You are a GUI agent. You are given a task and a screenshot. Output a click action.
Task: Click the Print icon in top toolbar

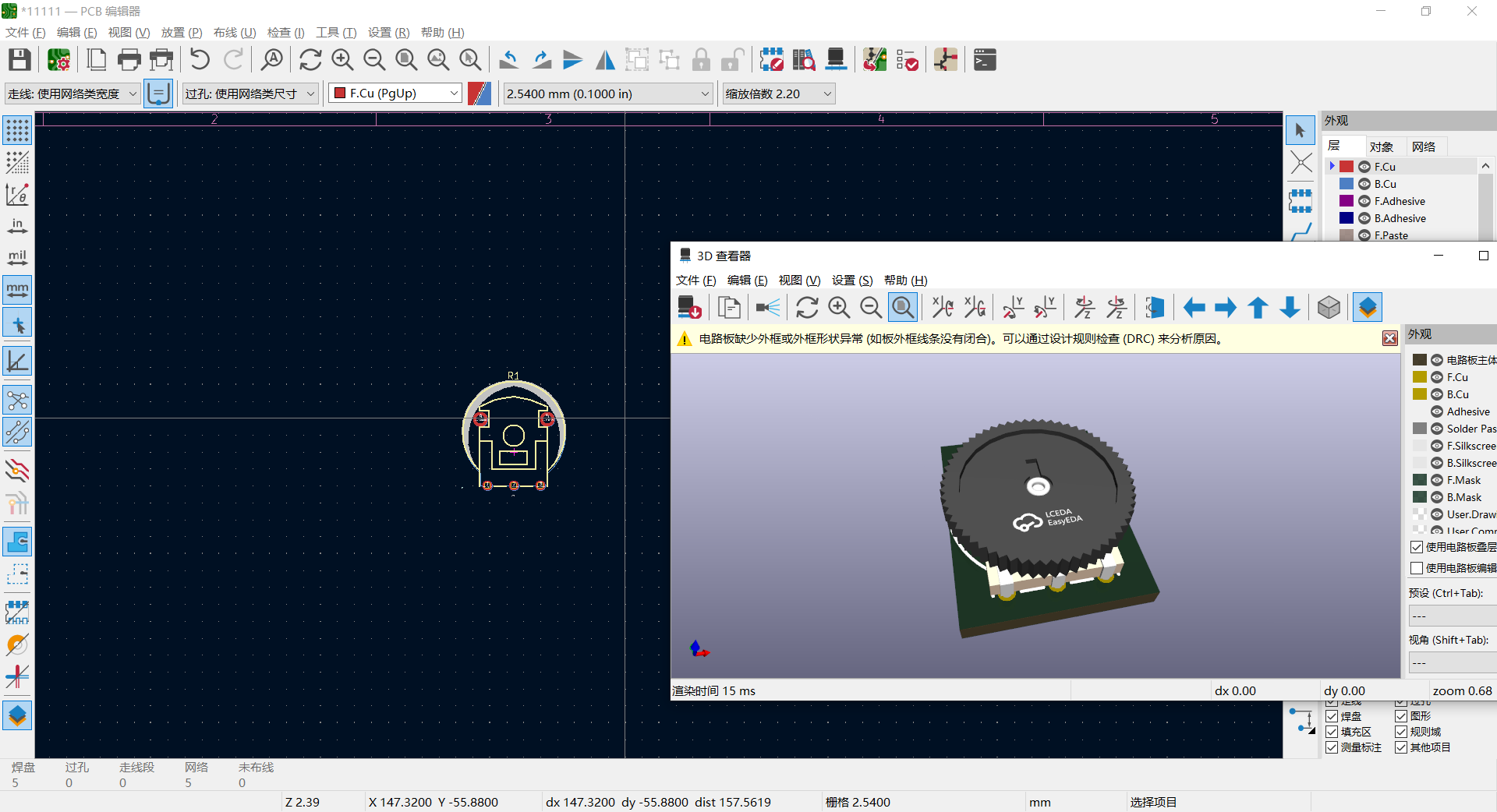click(x=129, y=60)
